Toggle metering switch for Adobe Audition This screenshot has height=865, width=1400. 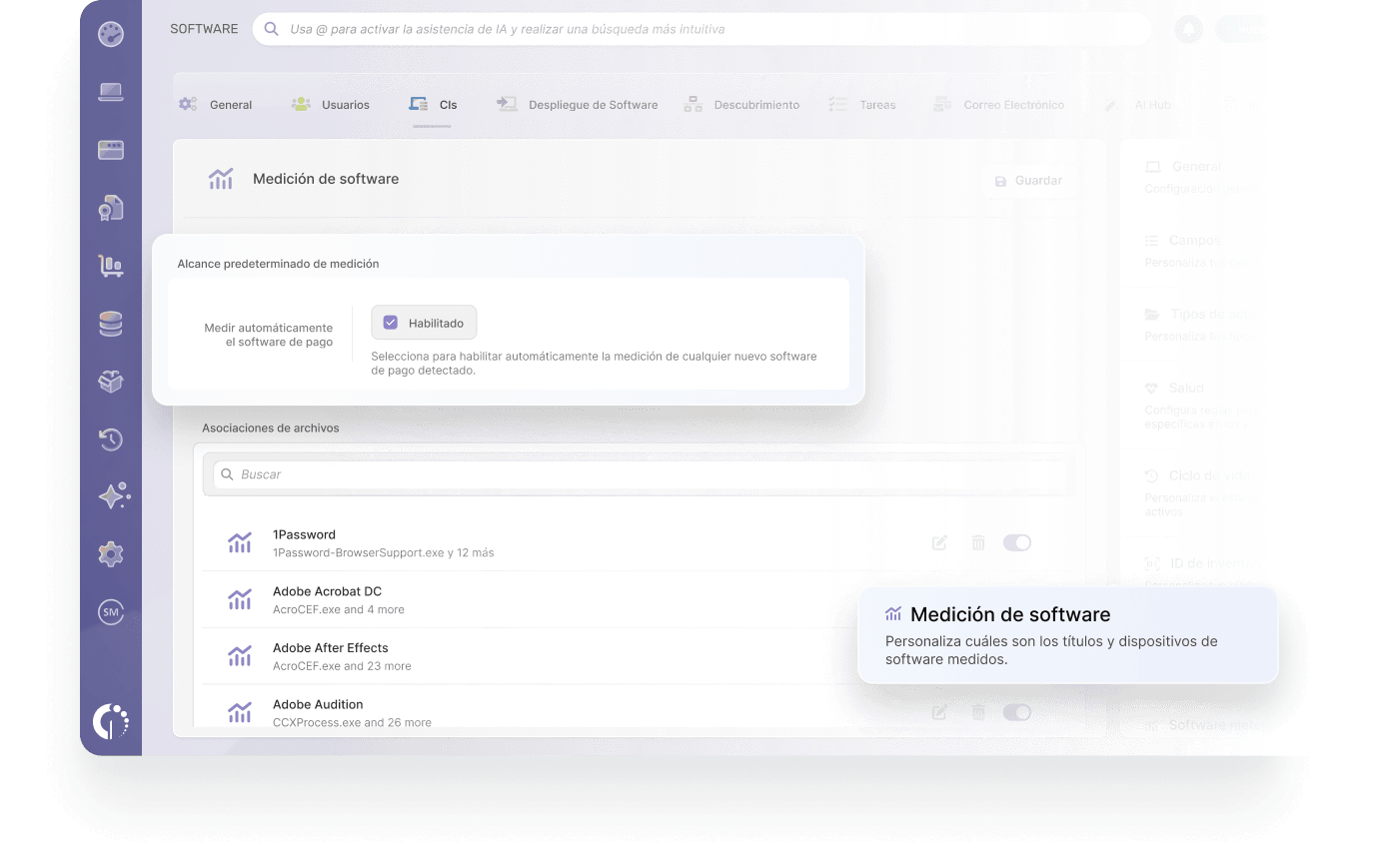point(1017,712)
